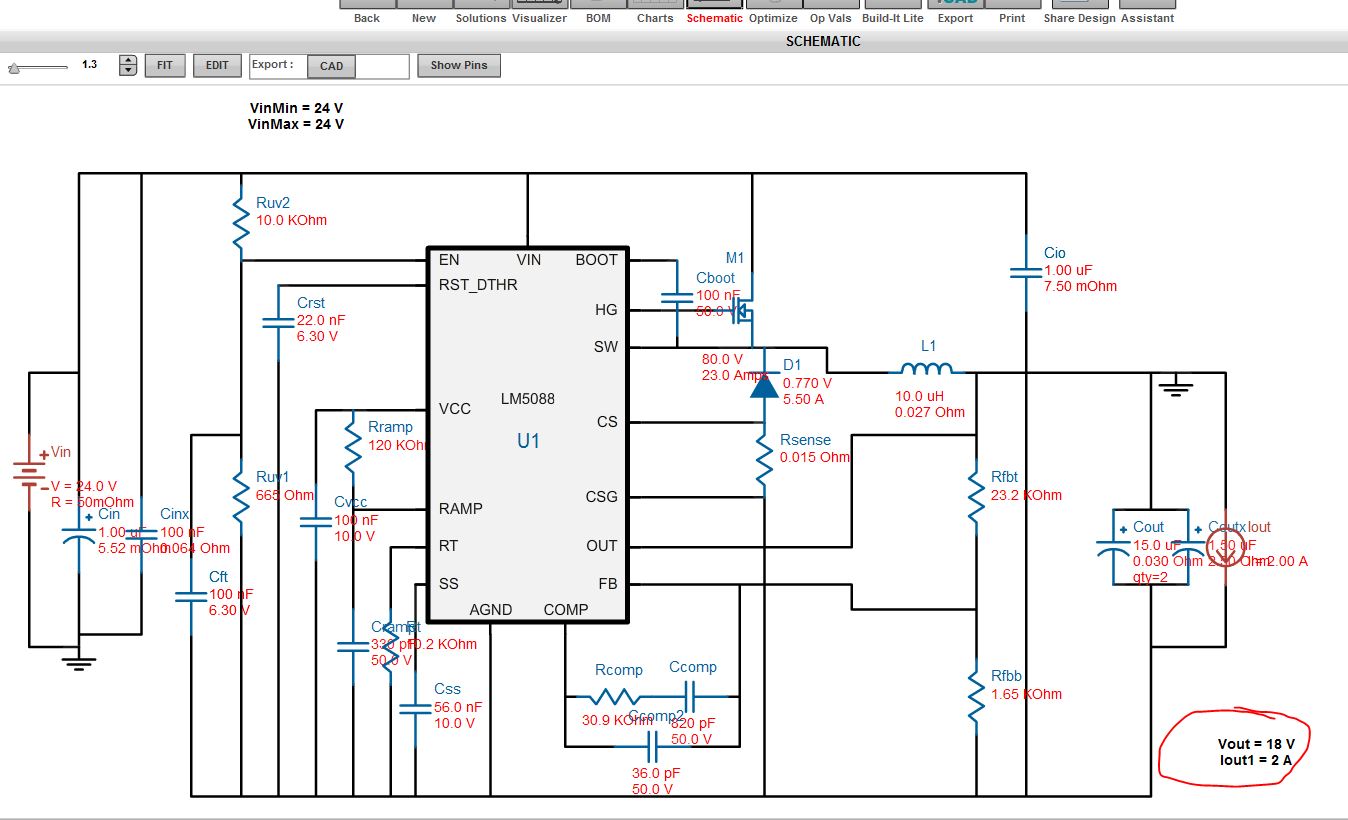Click the EDIT button

pos(217,65)
